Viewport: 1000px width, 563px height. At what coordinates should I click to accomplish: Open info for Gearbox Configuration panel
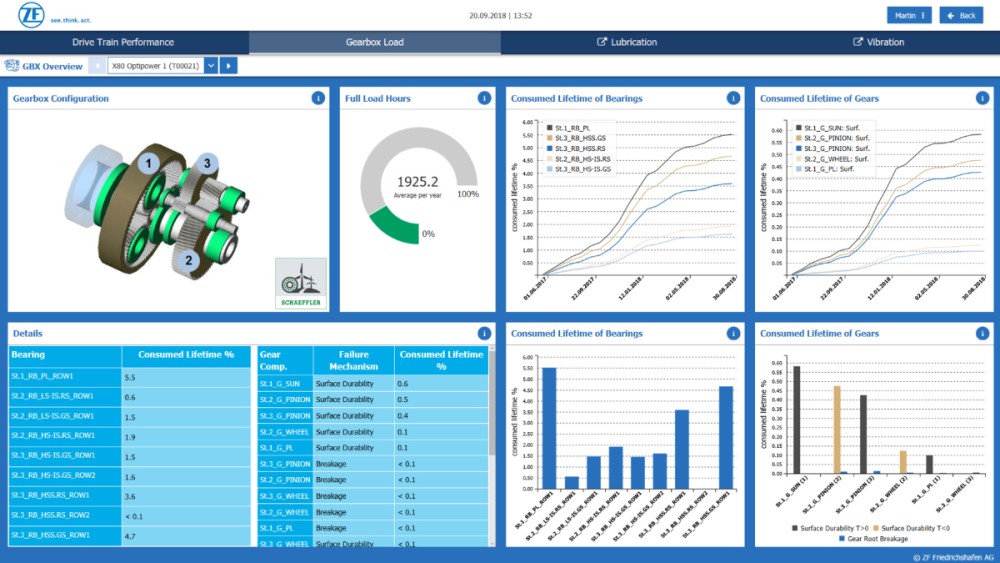pos(318,98)
